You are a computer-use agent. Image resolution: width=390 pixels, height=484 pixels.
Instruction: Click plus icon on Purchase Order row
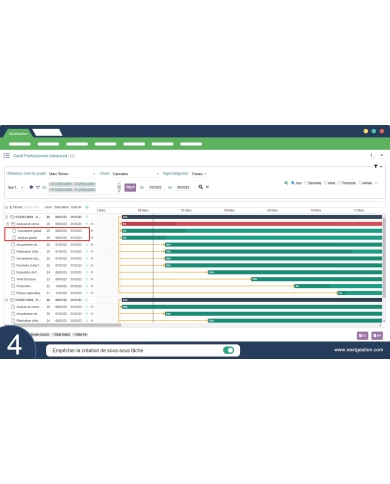87,265
